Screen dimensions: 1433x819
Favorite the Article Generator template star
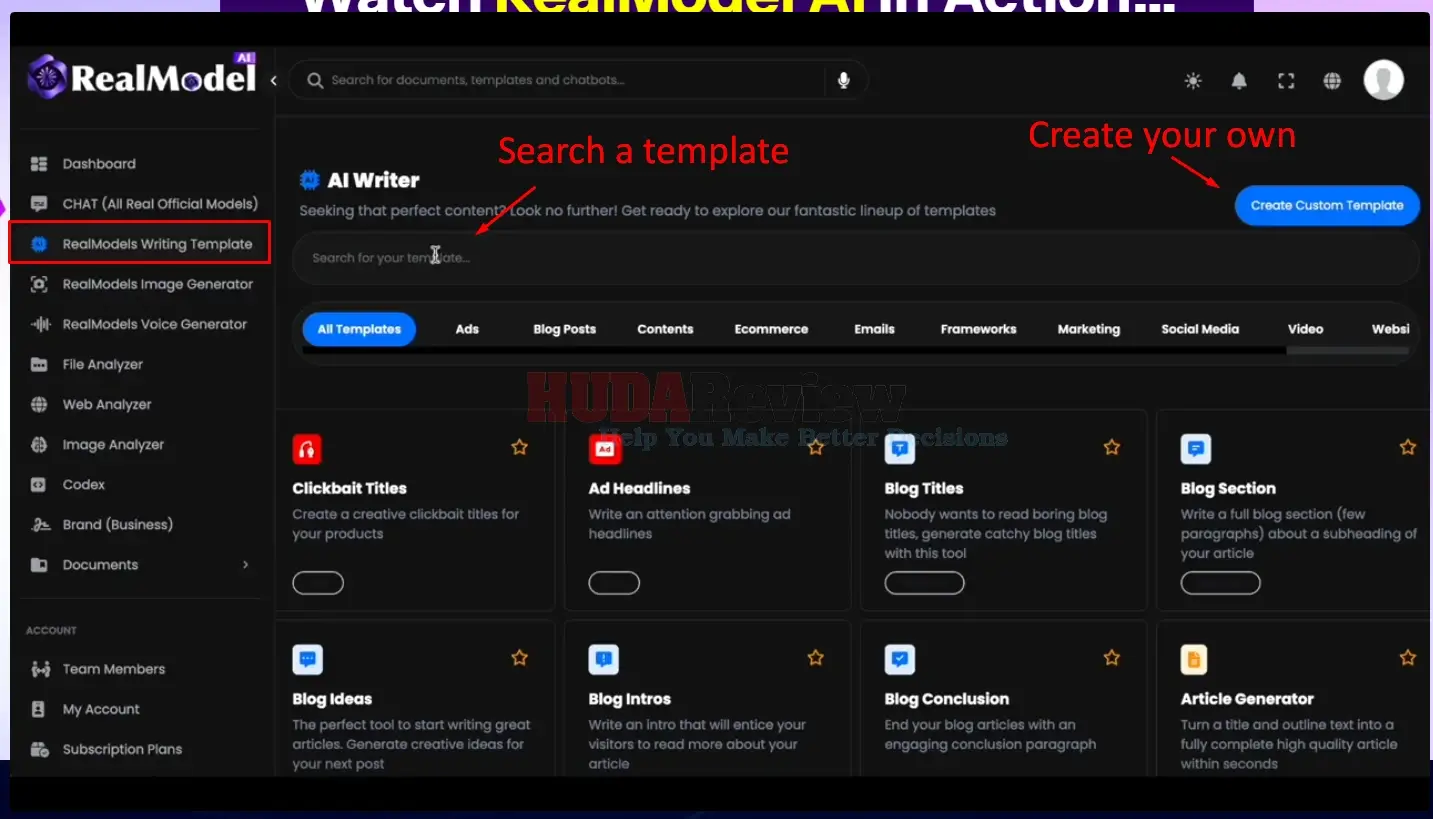point(1408,657)
